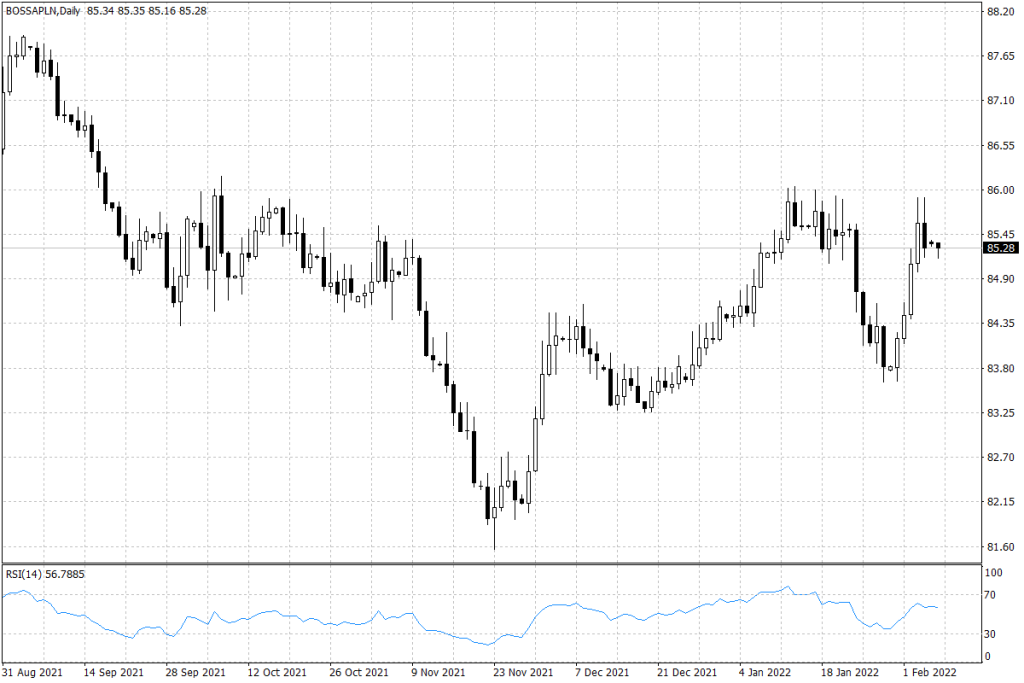The height and width of the screenshot is (683, 1024).
Task: Click the 81.60 price axis label
Action: click(1000, 546)
